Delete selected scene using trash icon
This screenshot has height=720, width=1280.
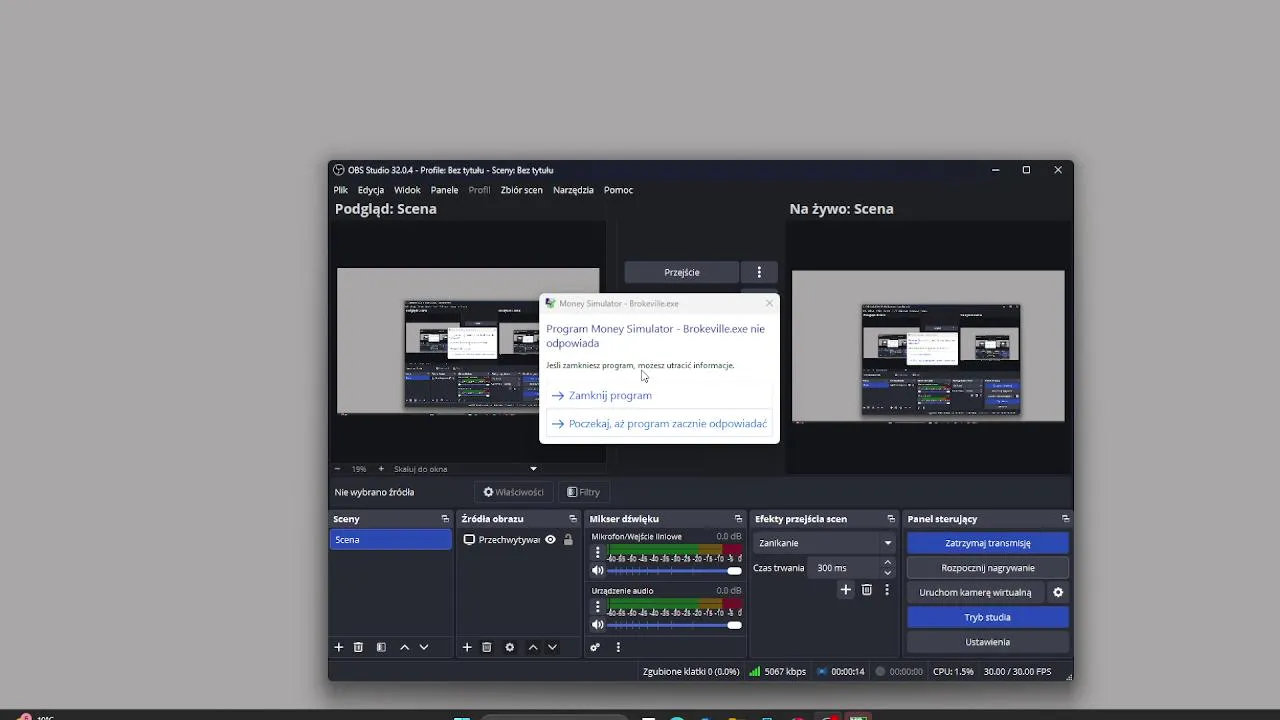[358, 647]
